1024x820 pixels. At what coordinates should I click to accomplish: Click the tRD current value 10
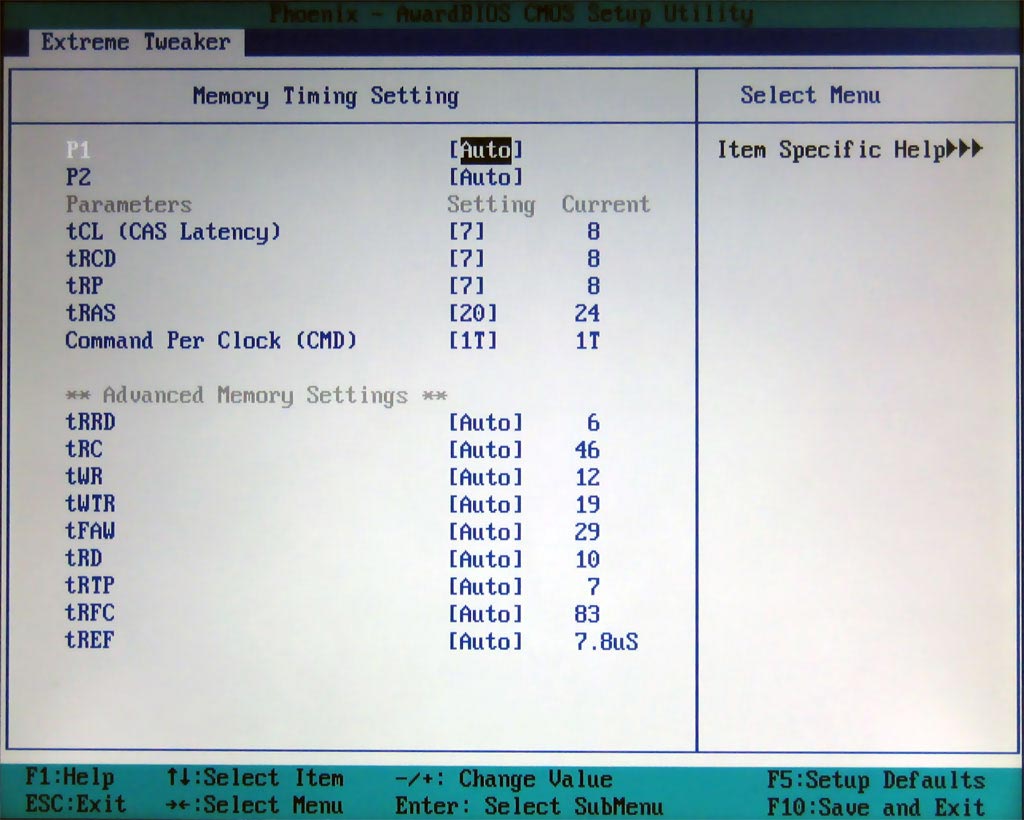[x=587, y=560]
